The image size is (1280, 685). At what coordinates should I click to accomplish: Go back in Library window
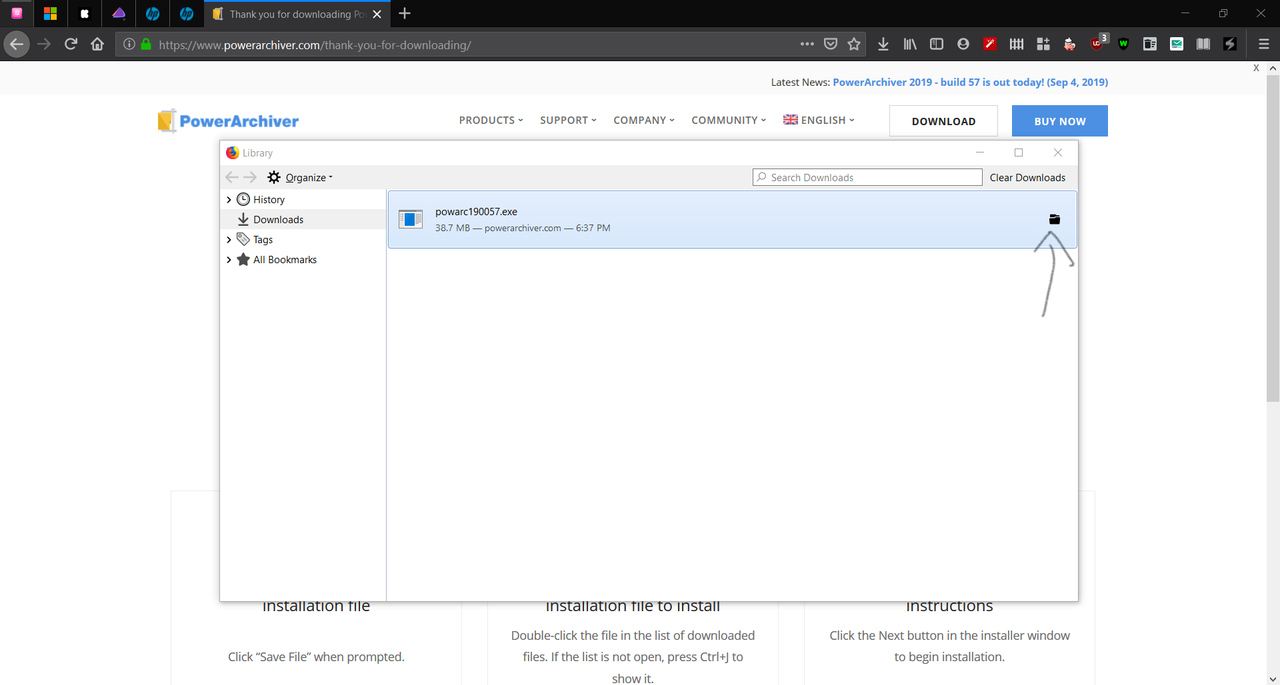pos(232,177)
